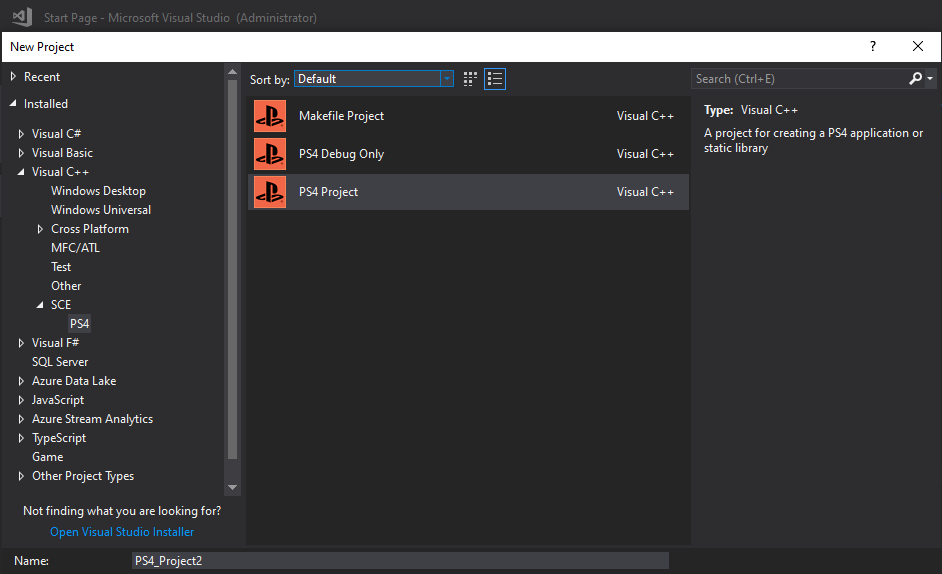This screenshot has width=942, height=574.
Task: Select SQL Server category
Action: [x=60, y=362]
